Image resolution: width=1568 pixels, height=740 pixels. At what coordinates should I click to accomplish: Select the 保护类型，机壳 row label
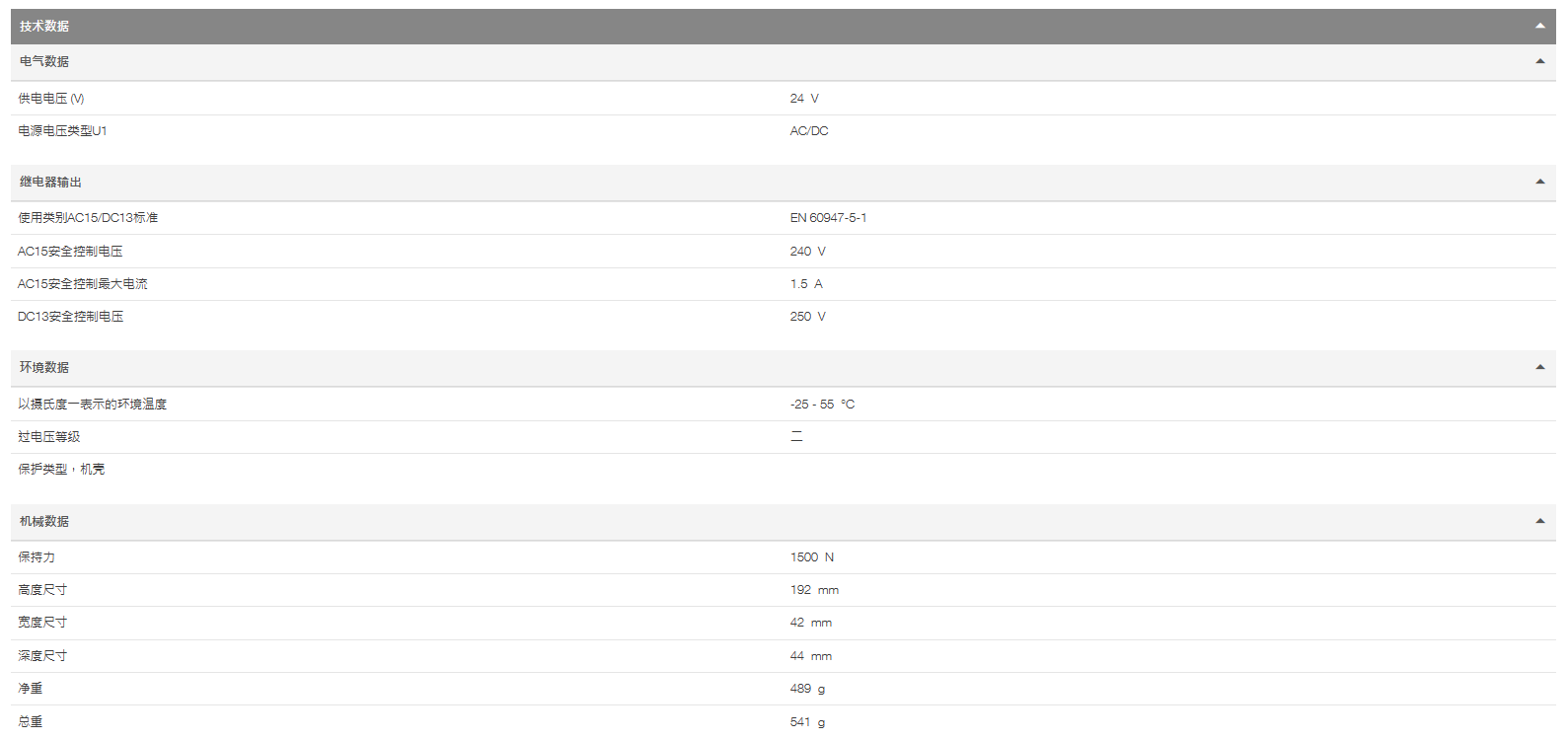click(x=61, y=470)
